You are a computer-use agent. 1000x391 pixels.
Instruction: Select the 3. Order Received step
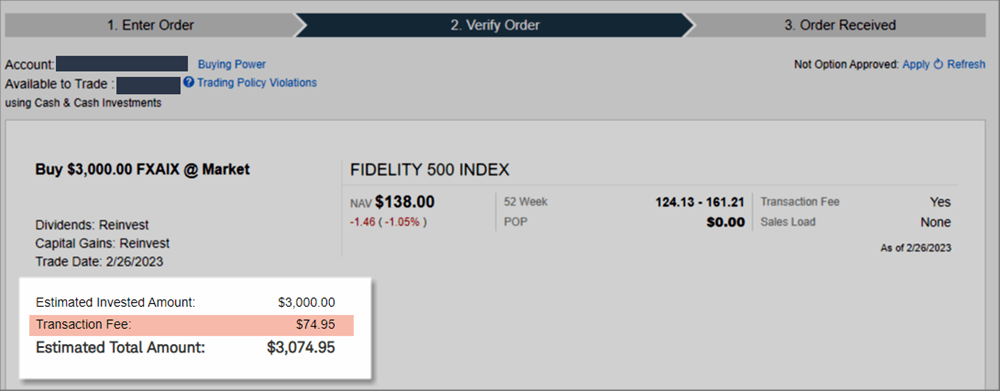840,26
